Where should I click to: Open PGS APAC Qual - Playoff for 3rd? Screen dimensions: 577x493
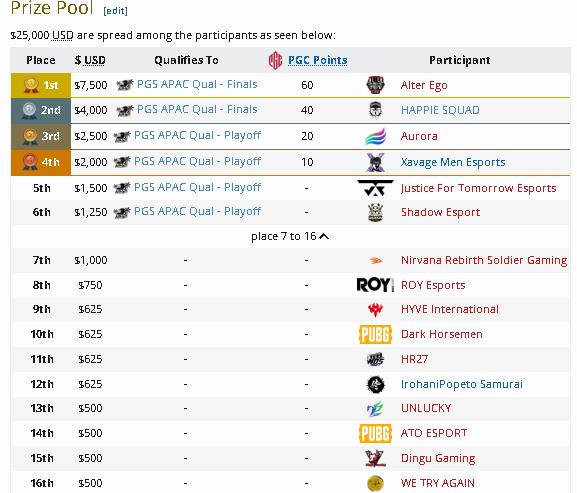(x=197, y=135)
